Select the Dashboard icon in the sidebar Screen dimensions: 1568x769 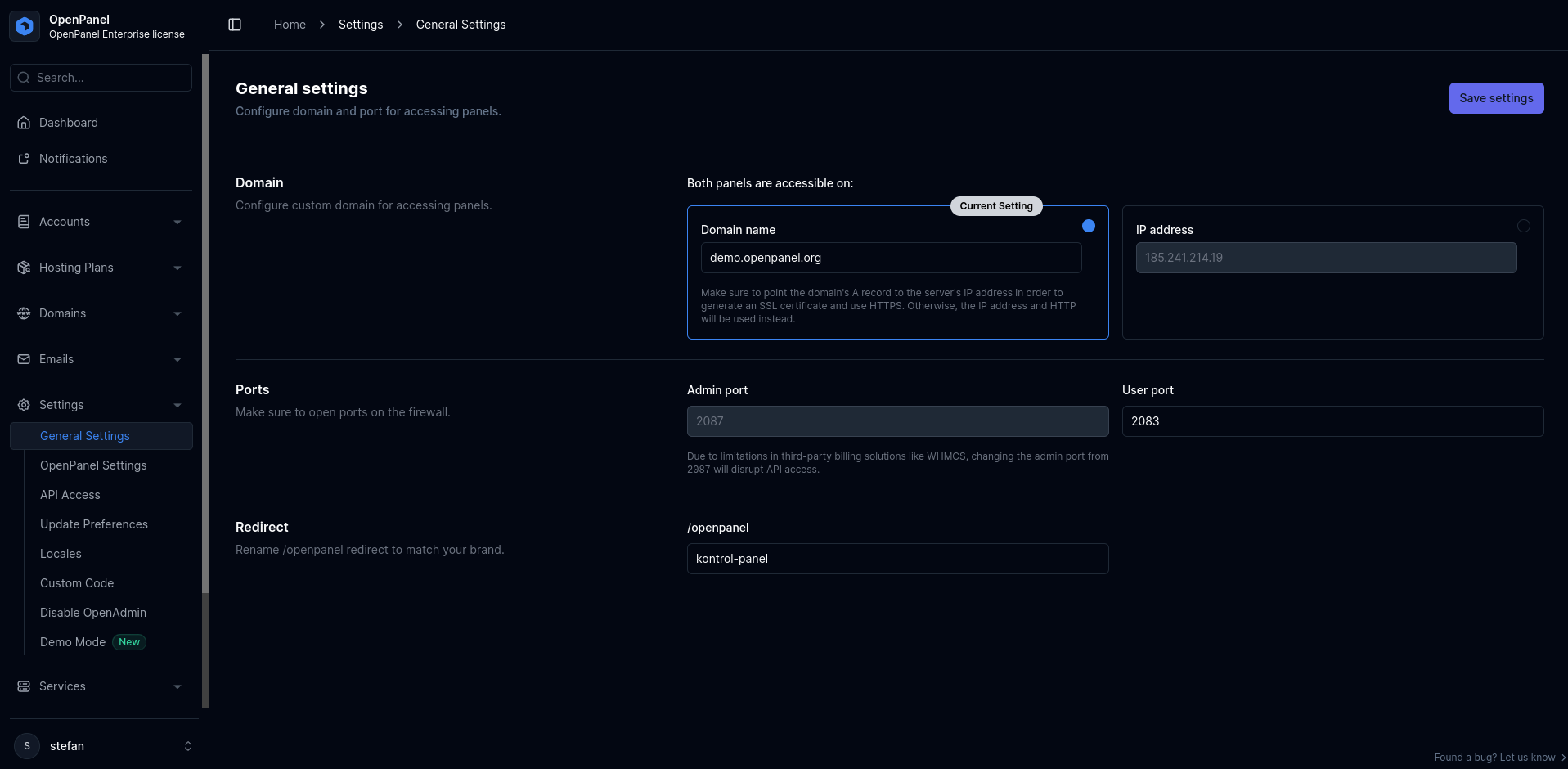[24, 122]
